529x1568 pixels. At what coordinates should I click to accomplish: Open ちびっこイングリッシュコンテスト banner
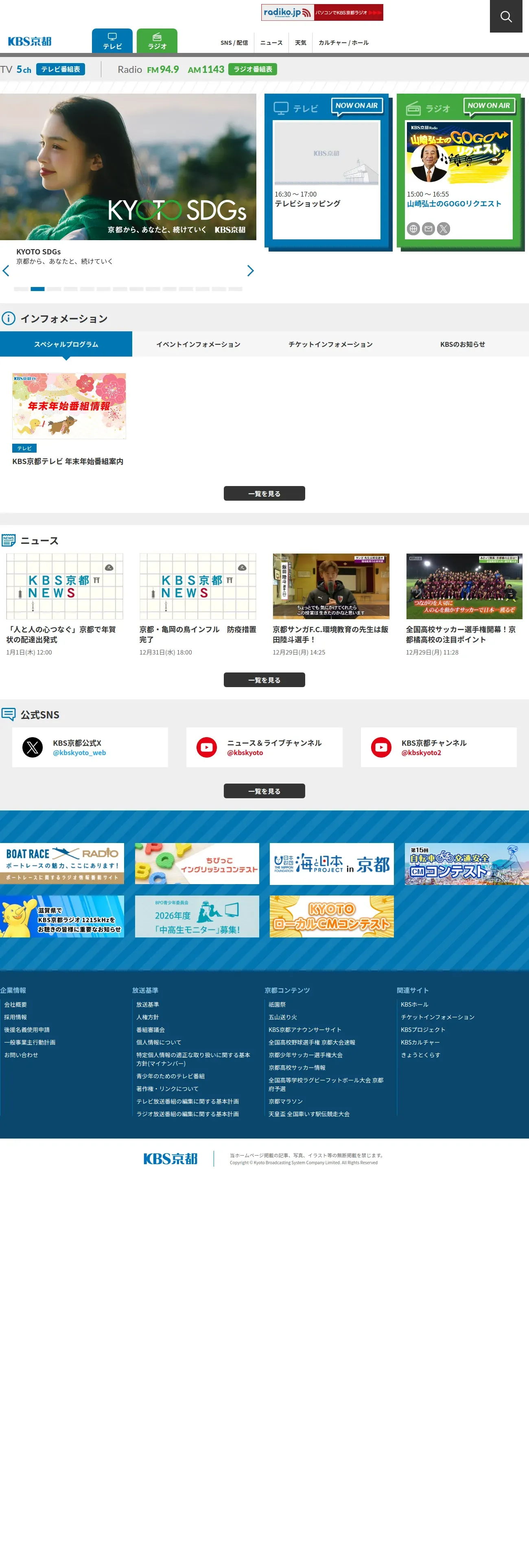tap(197, 864)
